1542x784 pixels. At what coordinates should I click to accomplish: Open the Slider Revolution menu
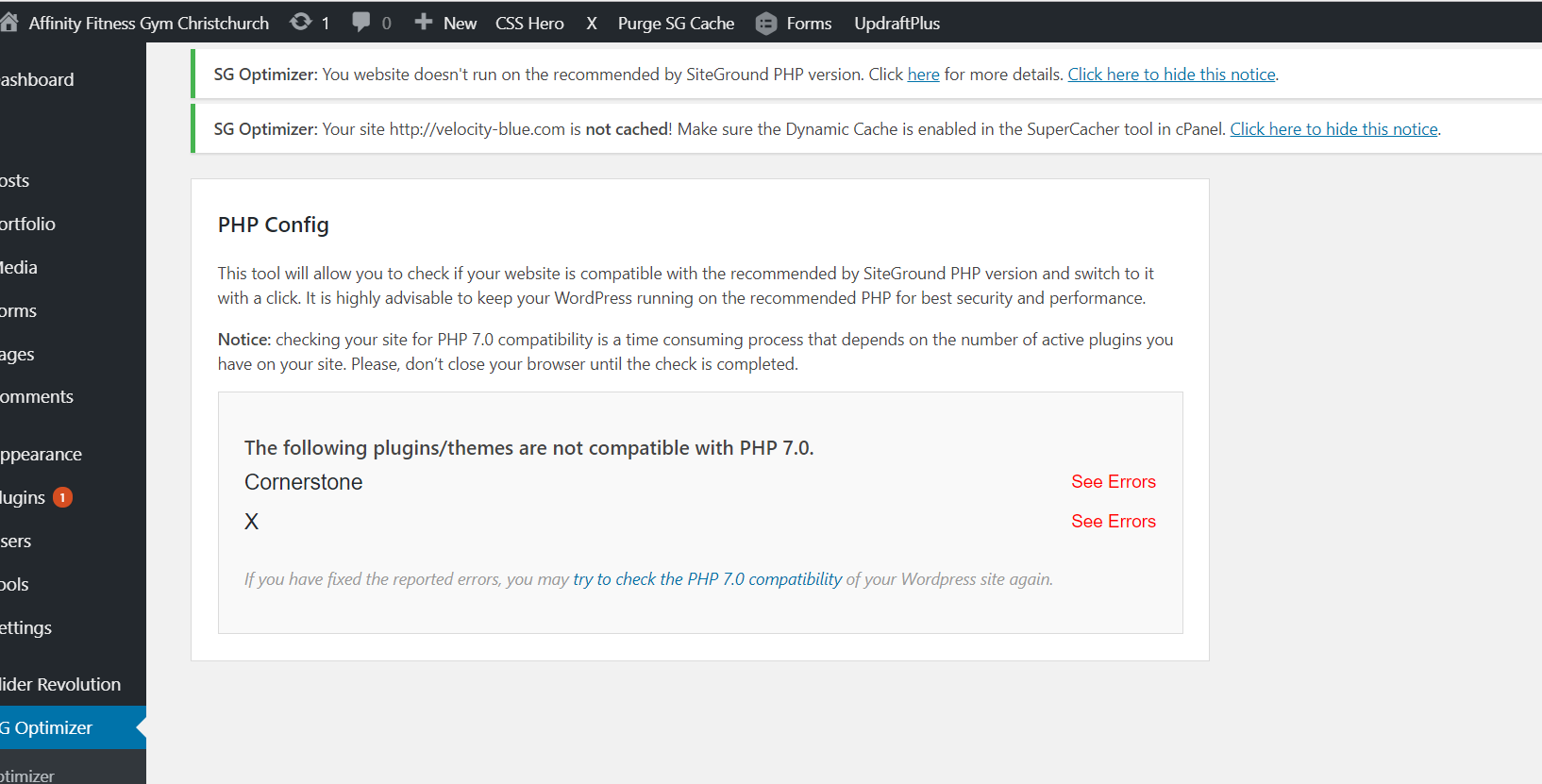click(x=61, y=685)
